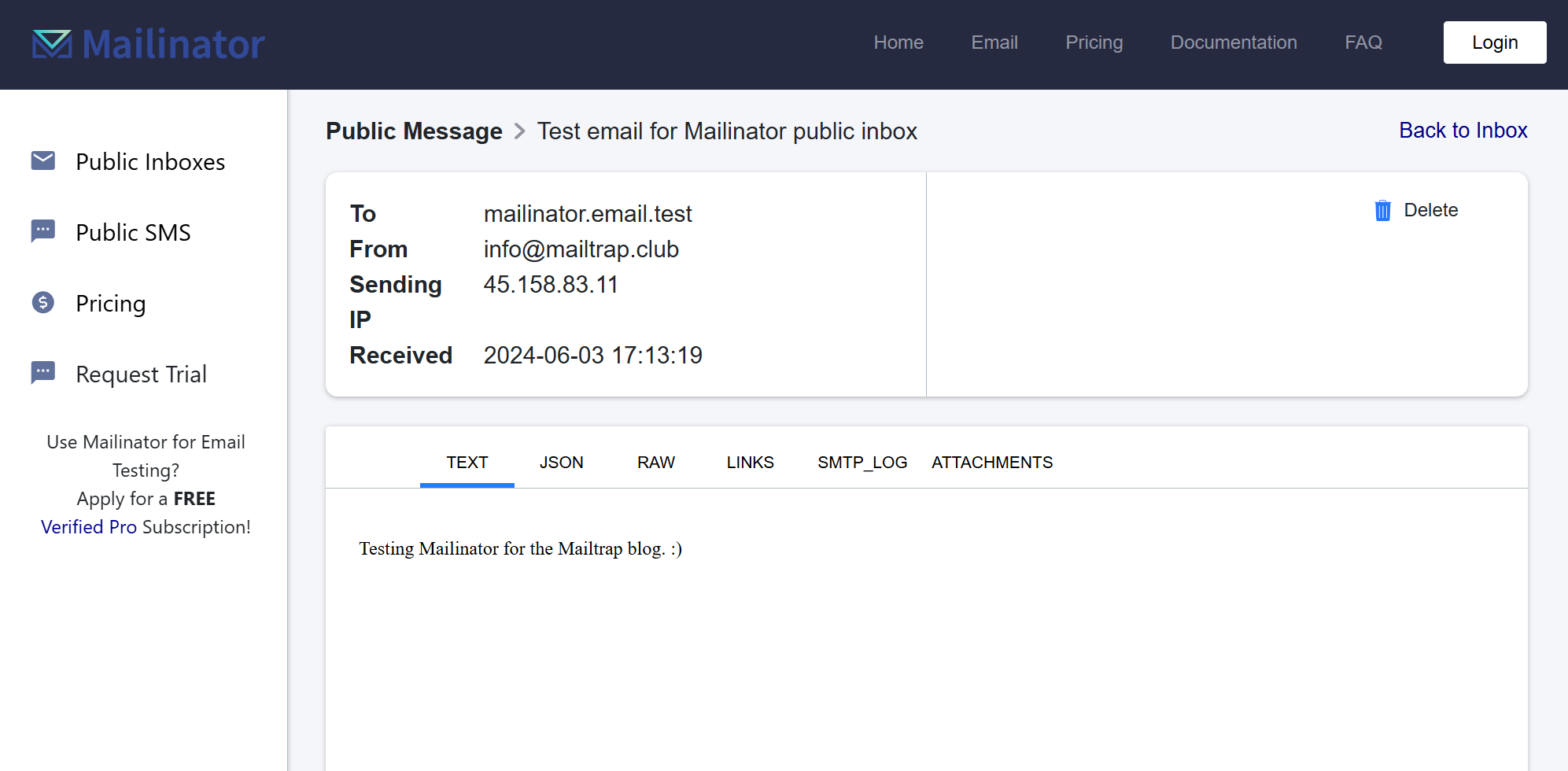
Task: Click the Public Message breadcrumb heading
Action: pyautogui.click(x=414, y=131)
